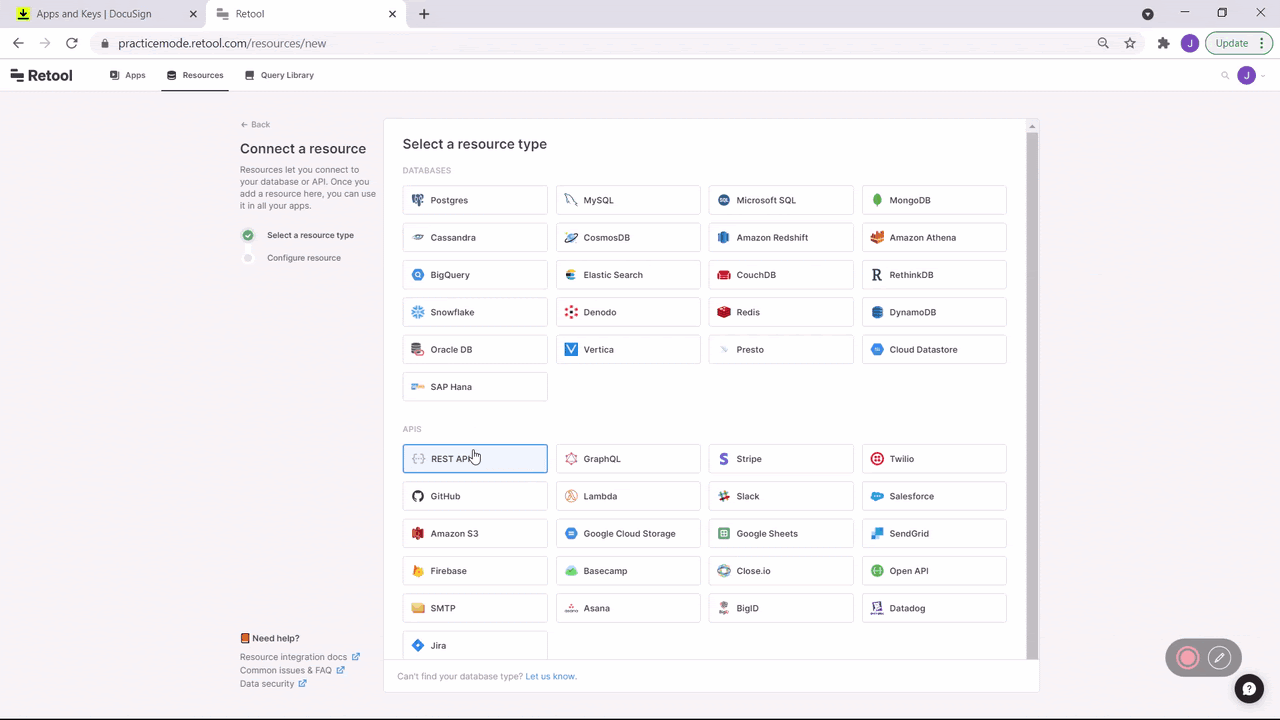The height and width of the screenshot is (720, 1280).
Task: Select DynamoDB resource type
Action: (934, 312)
